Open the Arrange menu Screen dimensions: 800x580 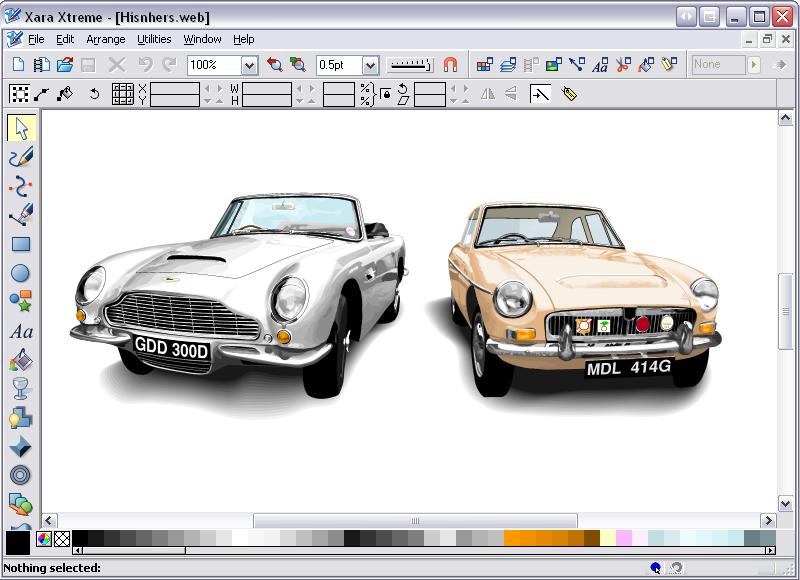[x=106, y=39]
